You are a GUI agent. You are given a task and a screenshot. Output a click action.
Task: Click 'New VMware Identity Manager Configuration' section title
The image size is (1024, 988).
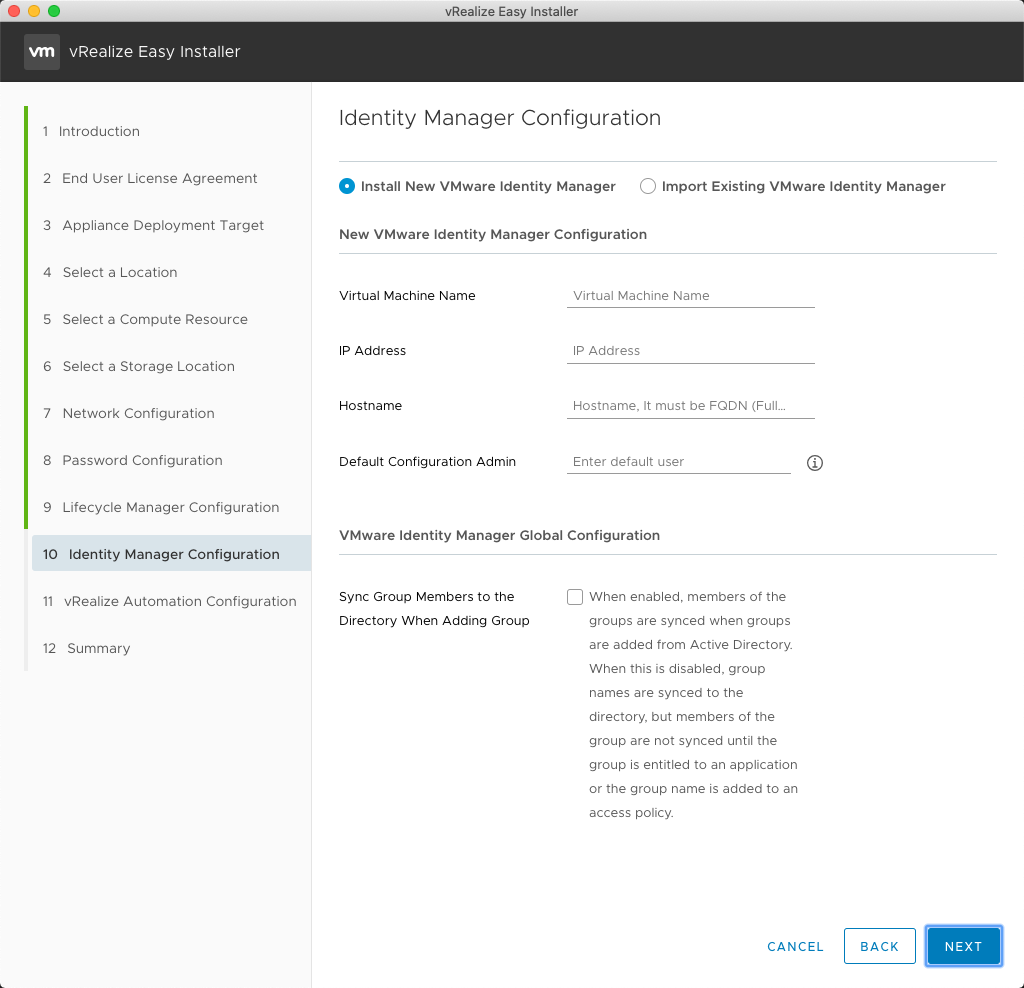[493, 234]
